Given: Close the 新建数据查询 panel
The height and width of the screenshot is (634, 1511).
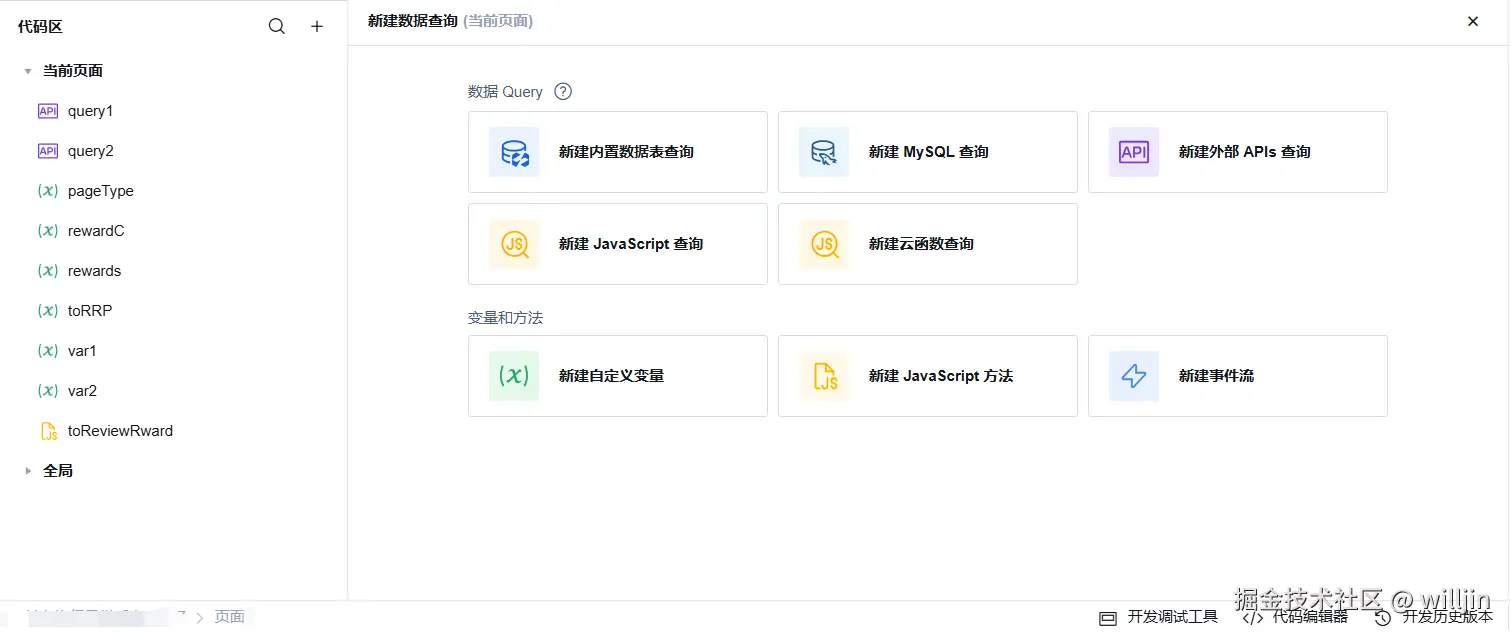Looking at the screenshot, I should pyautogui.click(x=1473, y=21).
